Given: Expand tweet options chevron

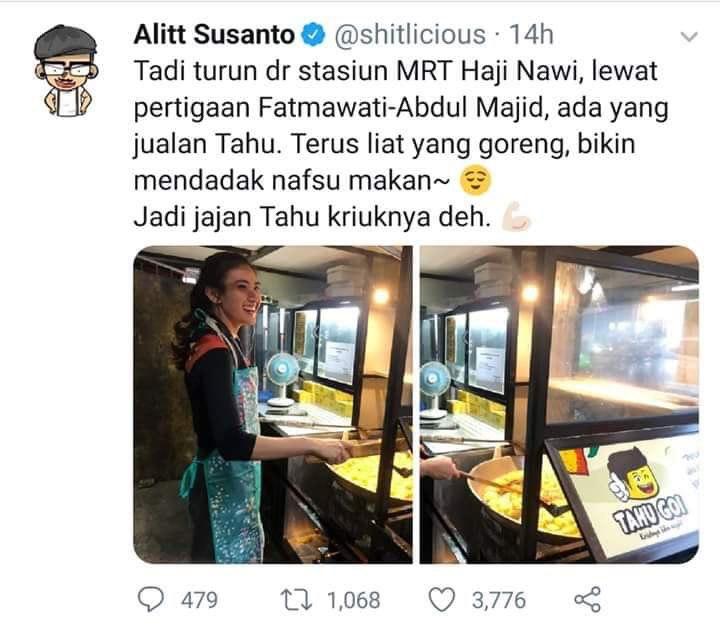Looking at the screenshot, I should coord(689,36).
